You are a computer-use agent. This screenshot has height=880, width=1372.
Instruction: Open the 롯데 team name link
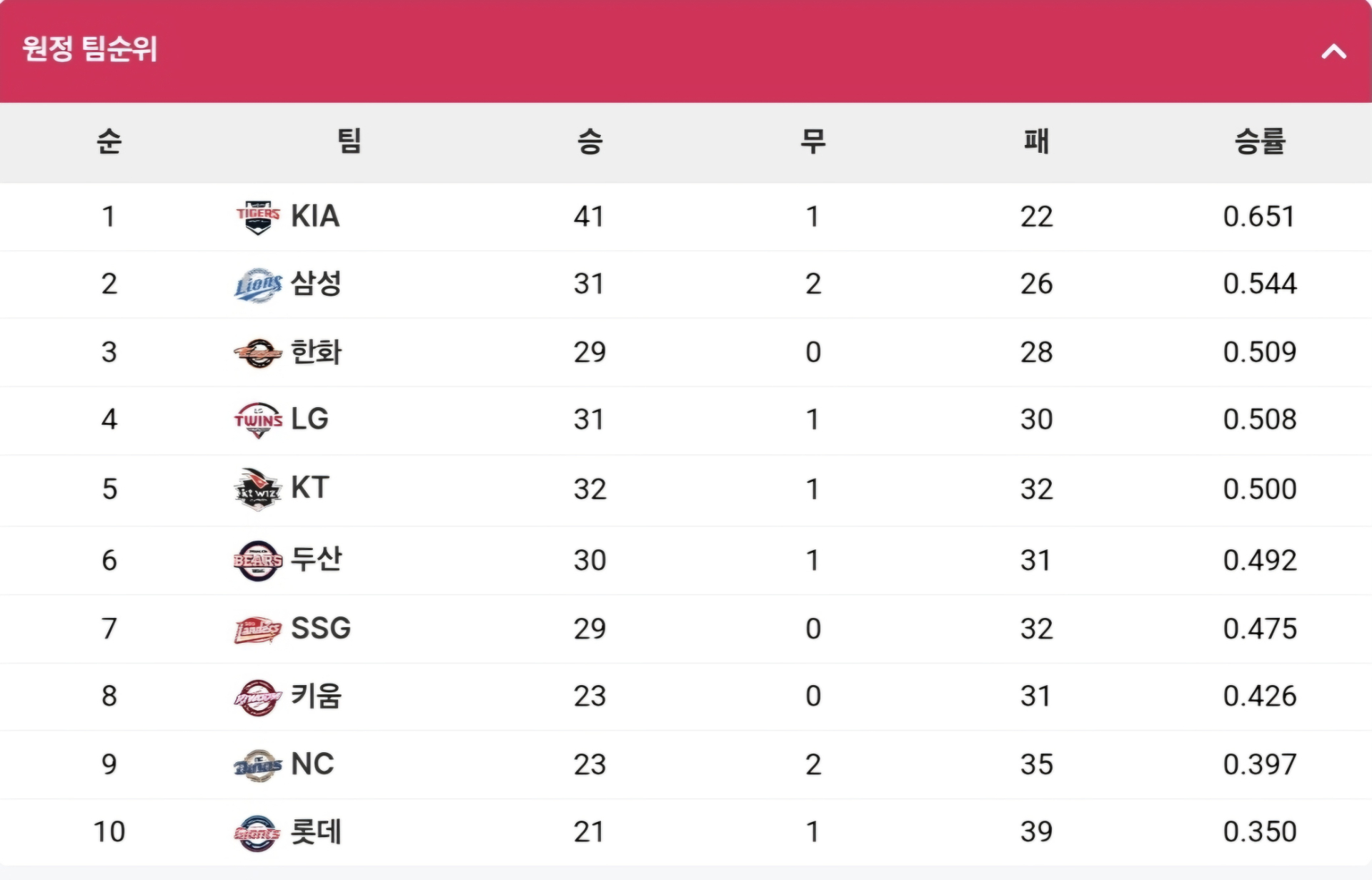[316, 831]
